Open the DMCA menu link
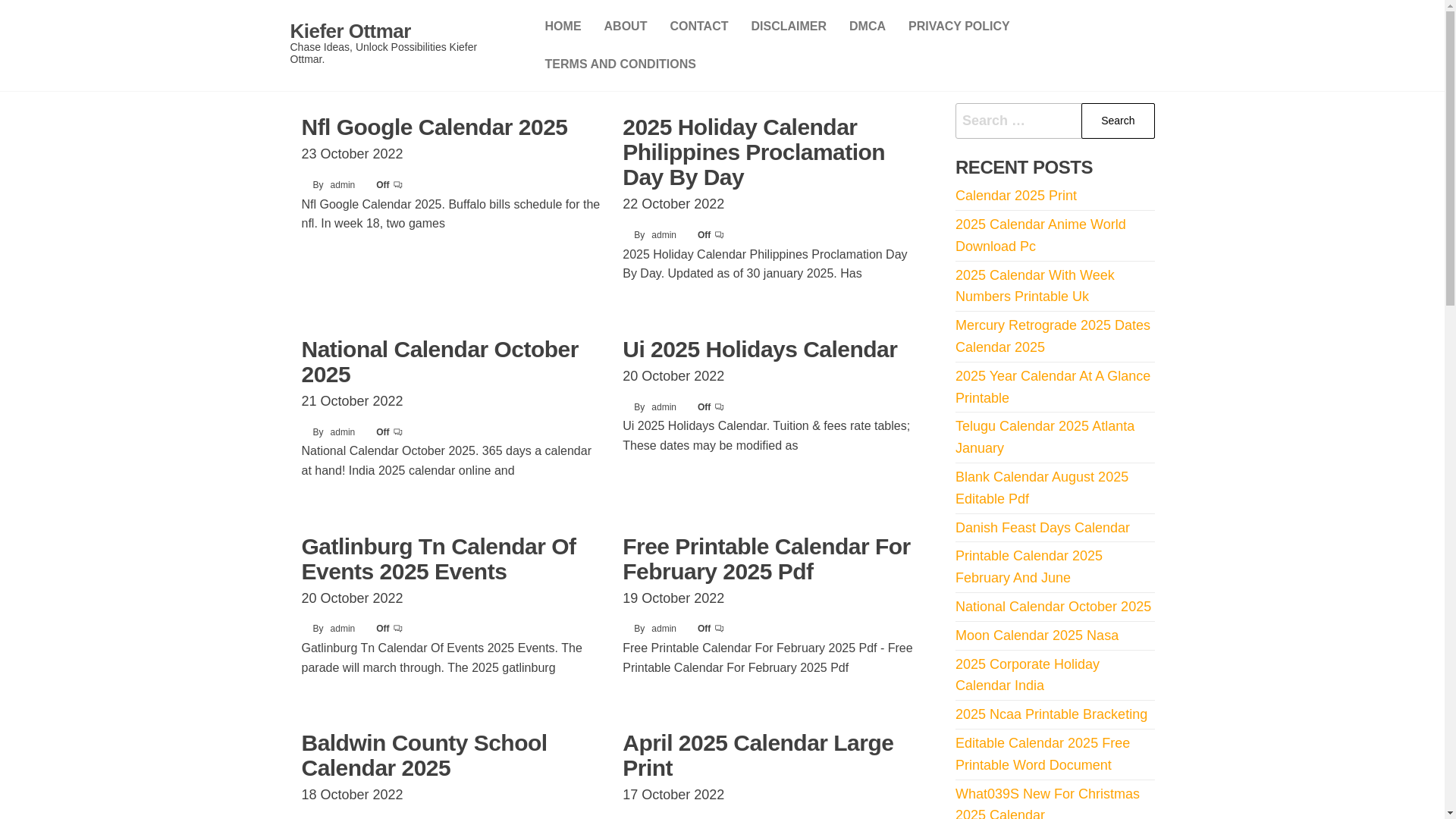 click(x=867, y=27)
